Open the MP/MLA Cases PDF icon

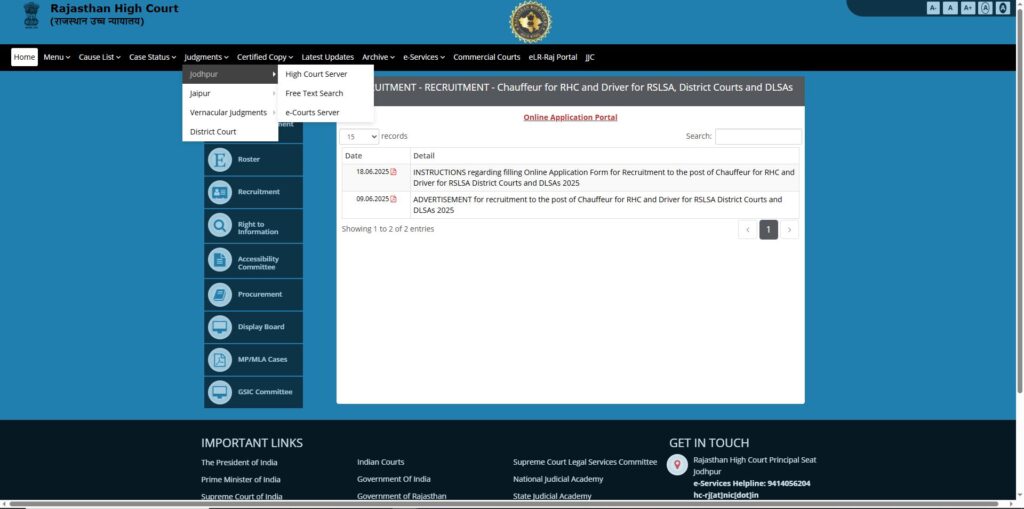[220, 359]
